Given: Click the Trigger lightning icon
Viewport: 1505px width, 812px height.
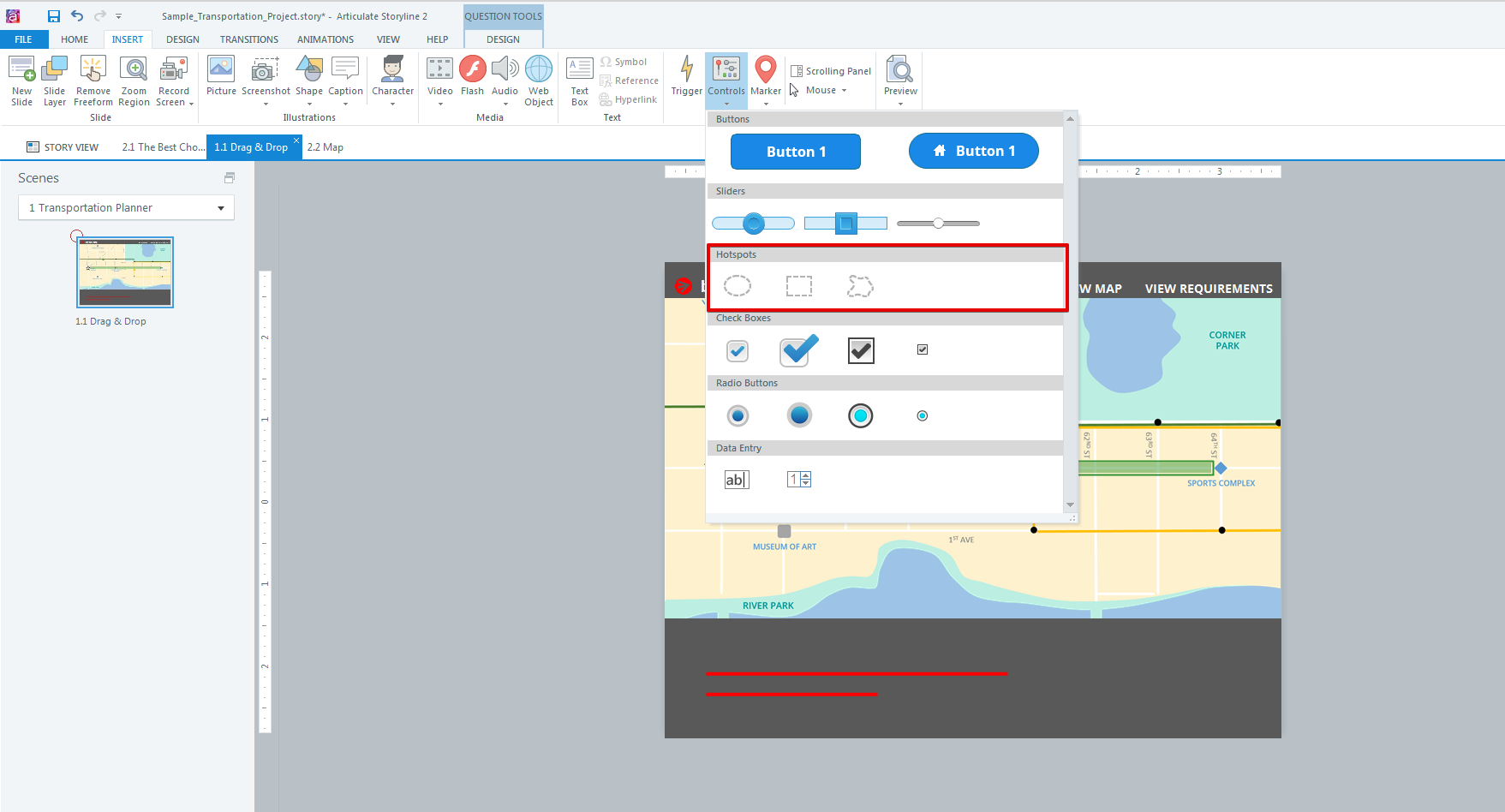Looking at the screenshot, I should coord(686,70).
